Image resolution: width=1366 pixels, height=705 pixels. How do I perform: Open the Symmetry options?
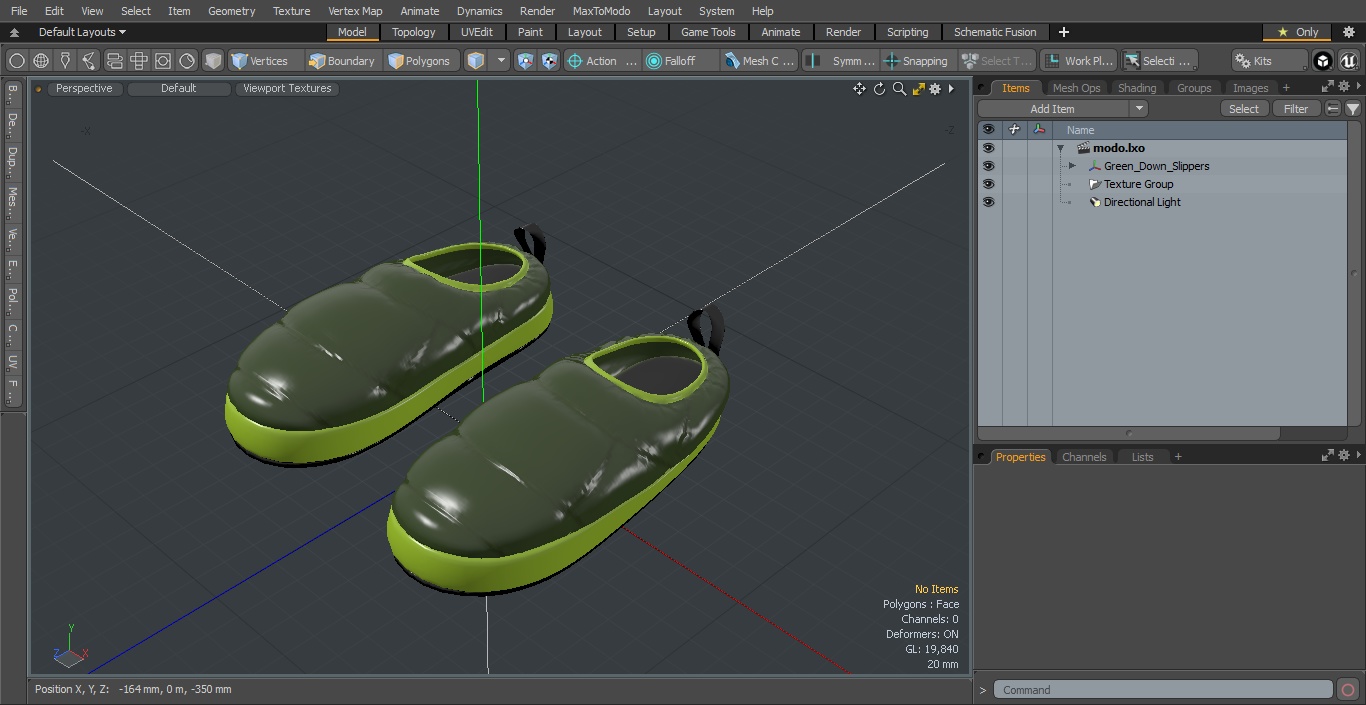841,61
